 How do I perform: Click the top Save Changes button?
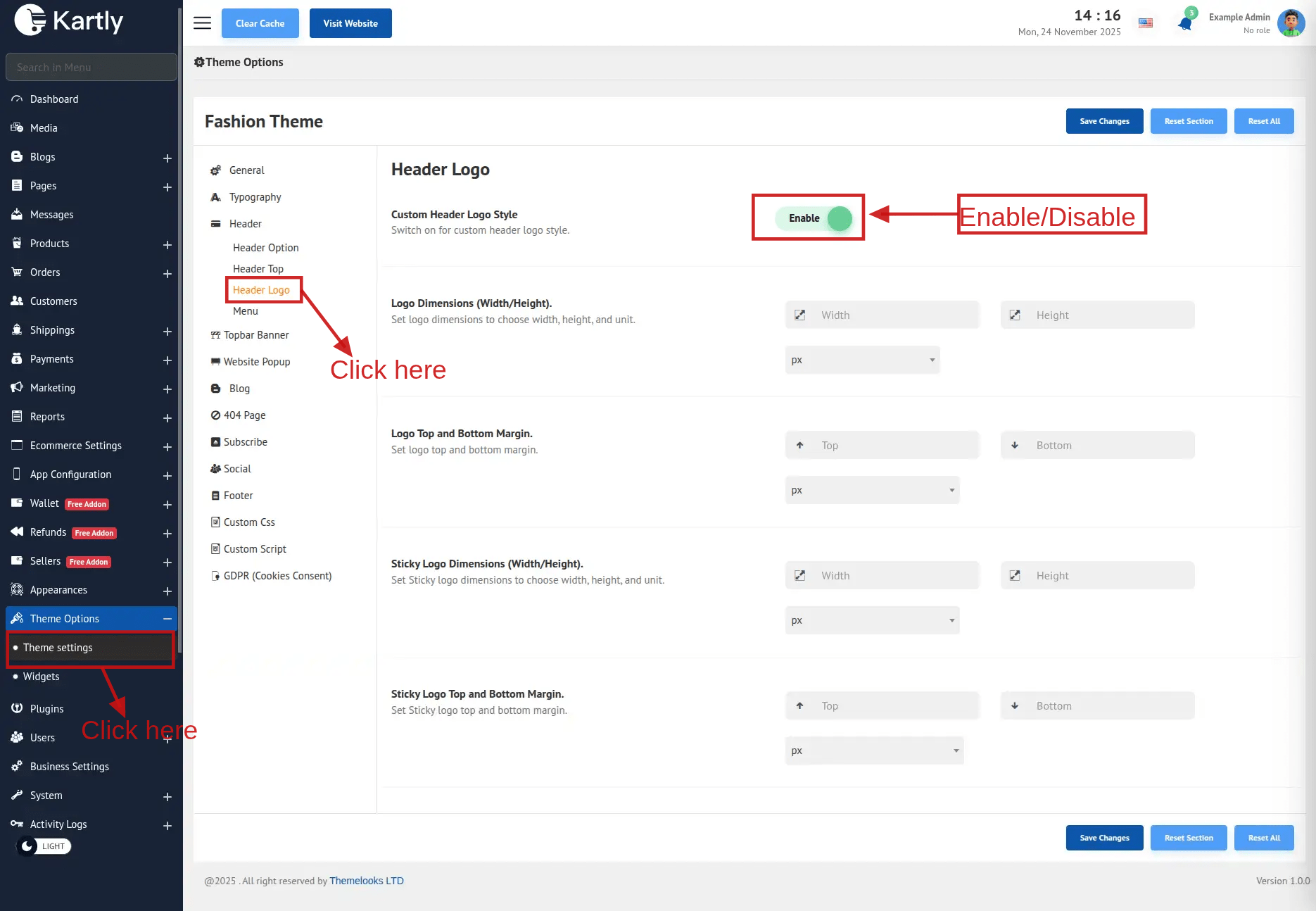tap(1104, 121)
